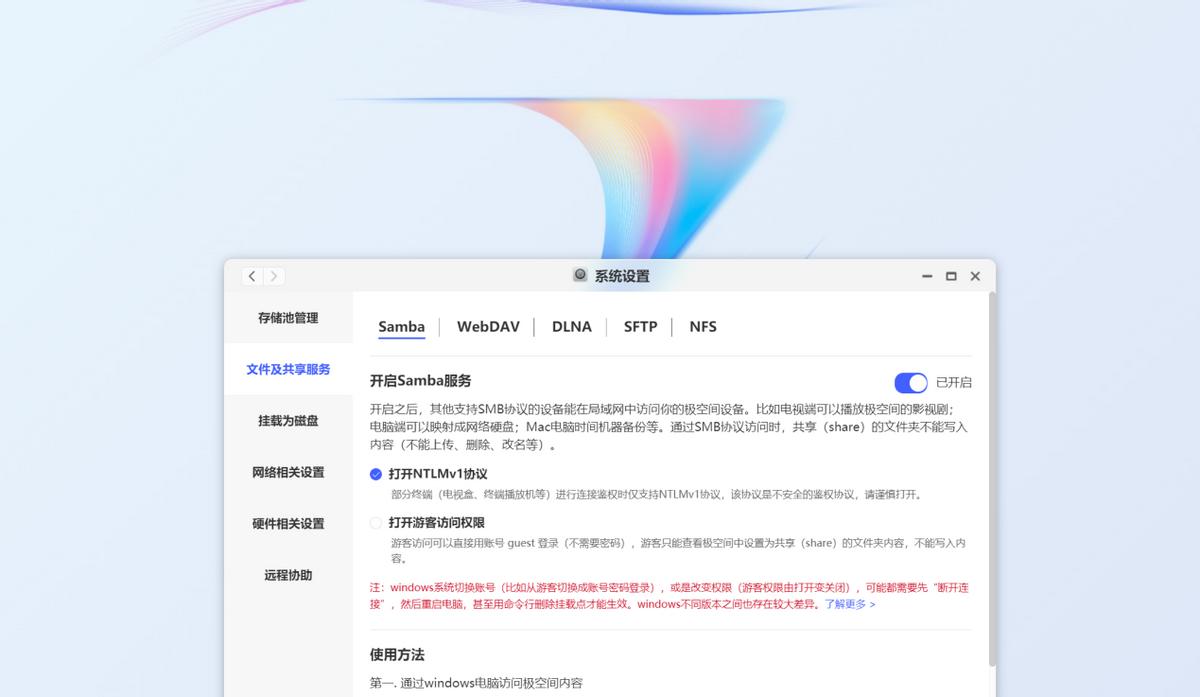
Task: Disable the 开启Samba服务 toggle
Action: [x=910, y=382]
